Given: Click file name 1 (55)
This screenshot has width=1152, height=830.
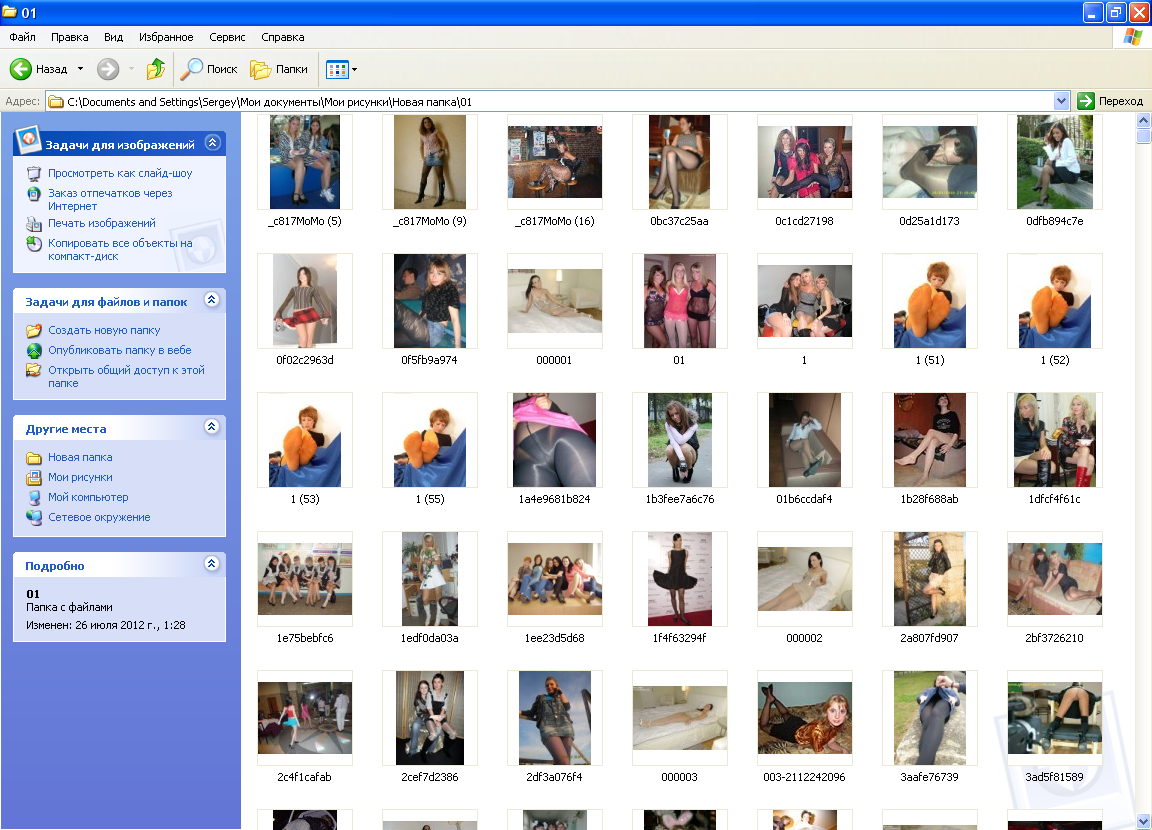Looking at the screenshot, I should (x=430, y=499).
